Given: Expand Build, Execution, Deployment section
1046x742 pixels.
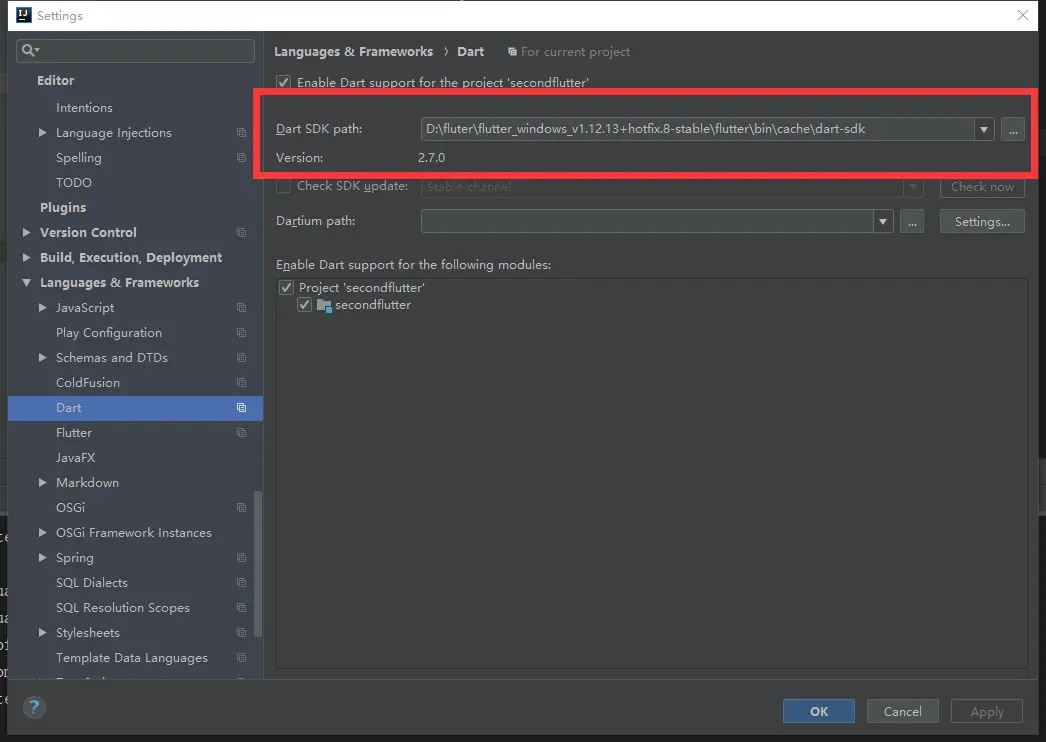Looking at the screenshot, I should (x=26, y=258).
